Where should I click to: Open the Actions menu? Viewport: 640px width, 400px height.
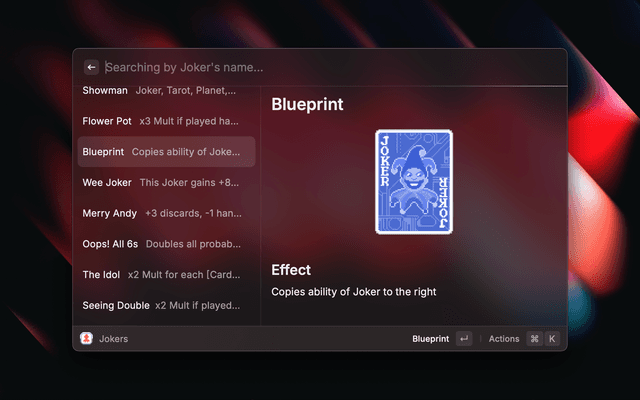tap(504, 339)
